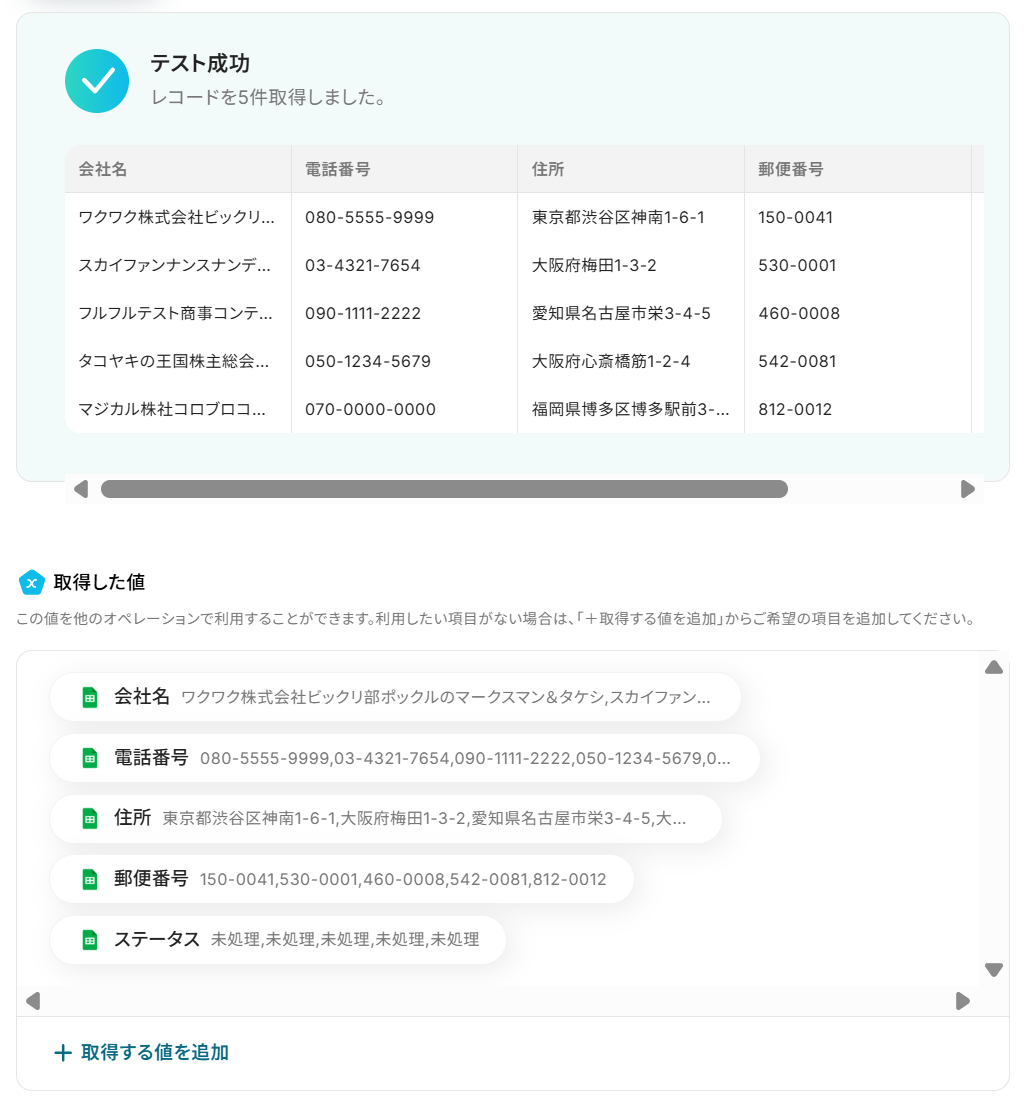Click the フルフルテスト商事コンテ... cell
The image size is (1024, 1112).
[178, 313]
